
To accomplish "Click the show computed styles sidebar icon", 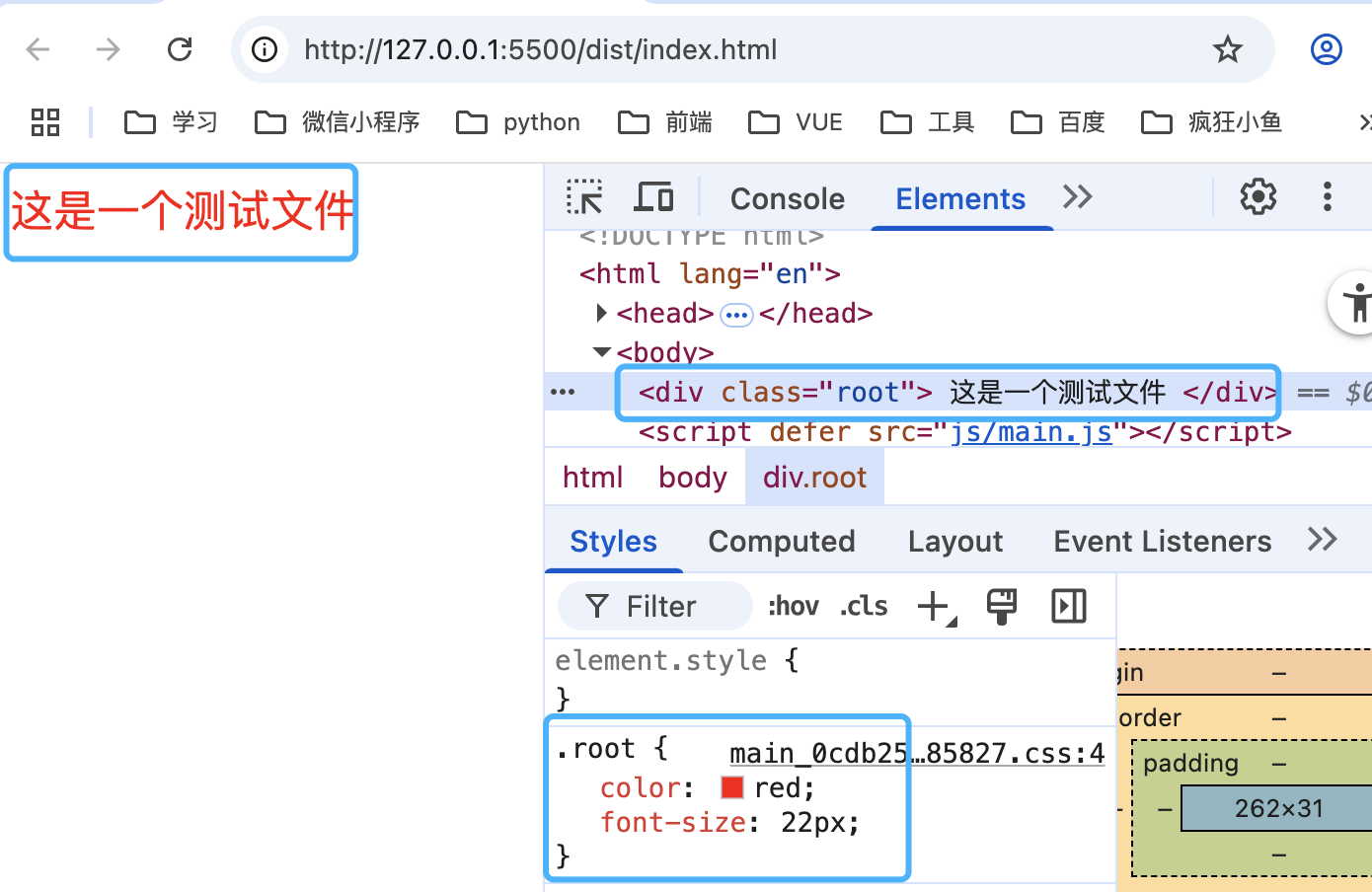I will [x=1067, y=605].
